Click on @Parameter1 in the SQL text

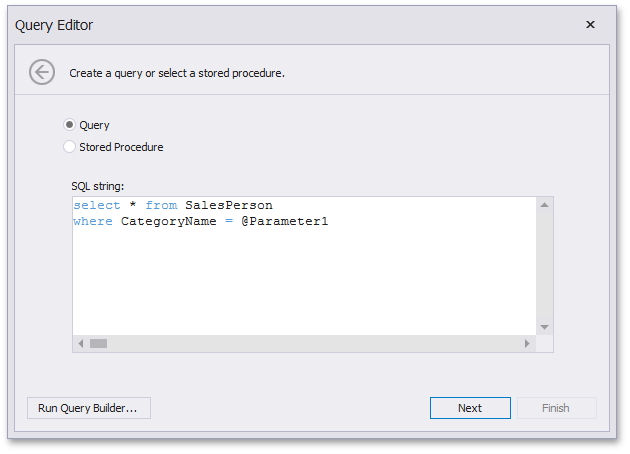[x=285, y=221]
